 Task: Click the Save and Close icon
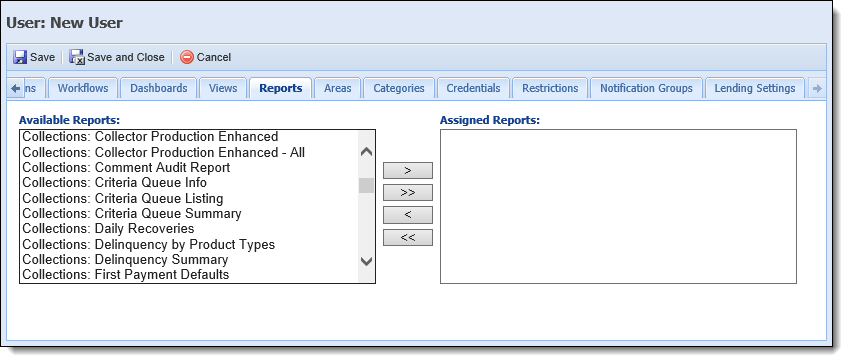(x=77, y=57)
